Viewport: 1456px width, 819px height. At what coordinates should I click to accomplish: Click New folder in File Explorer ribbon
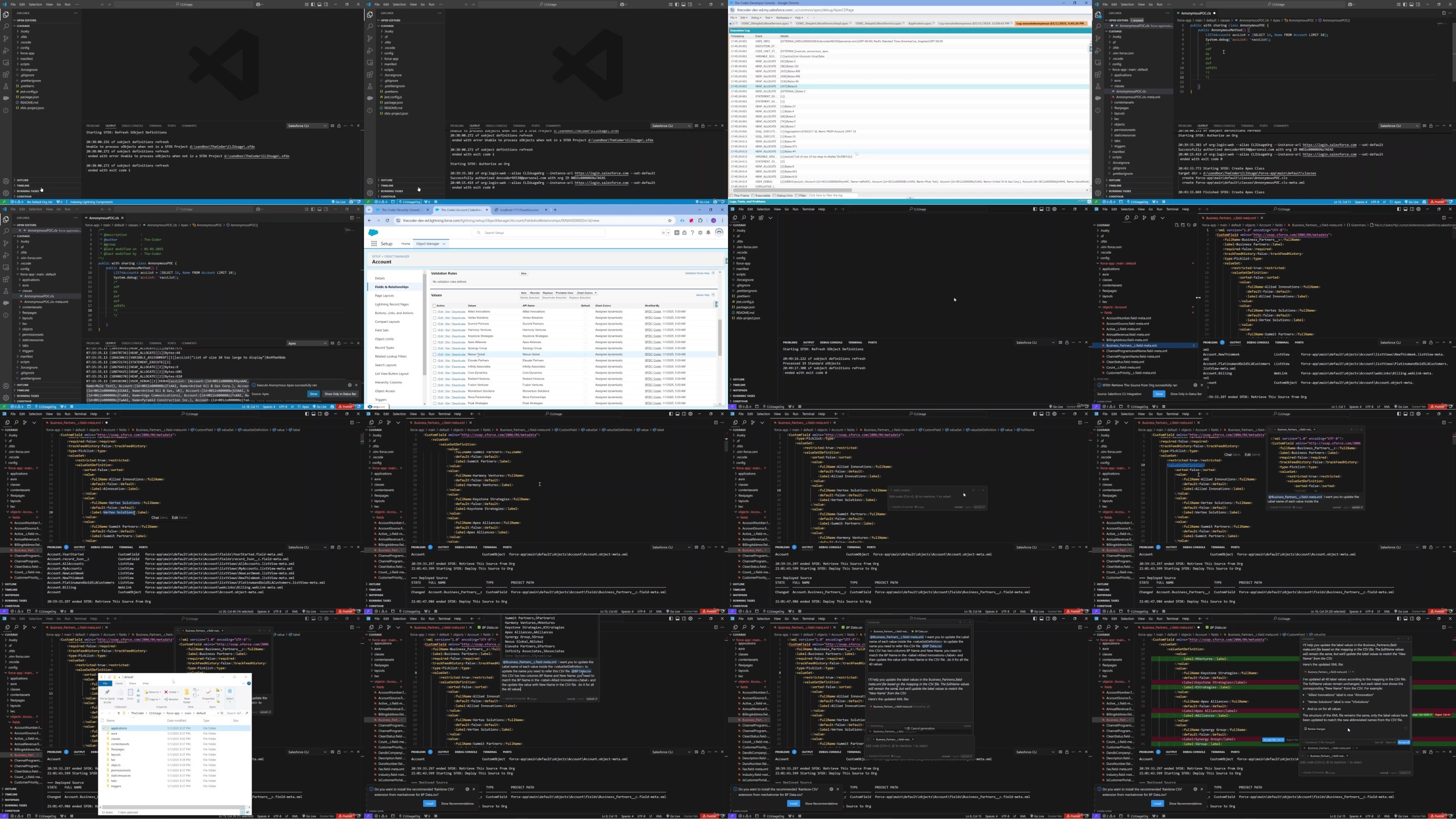click(x=187, y=696)
